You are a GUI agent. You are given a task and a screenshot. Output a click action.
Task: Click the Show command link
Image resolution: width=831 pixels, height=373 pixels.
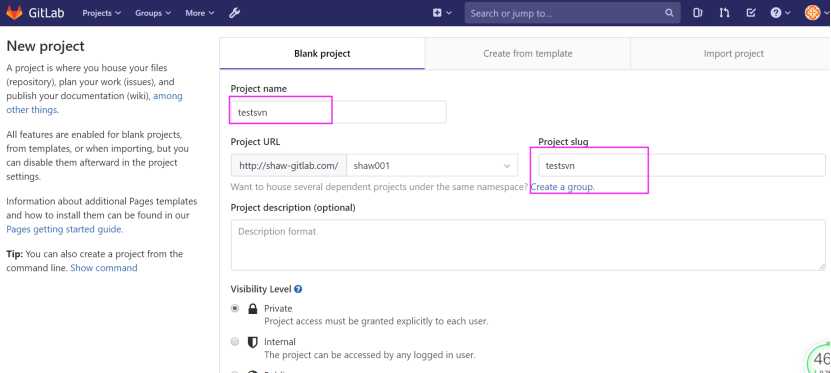104,268
